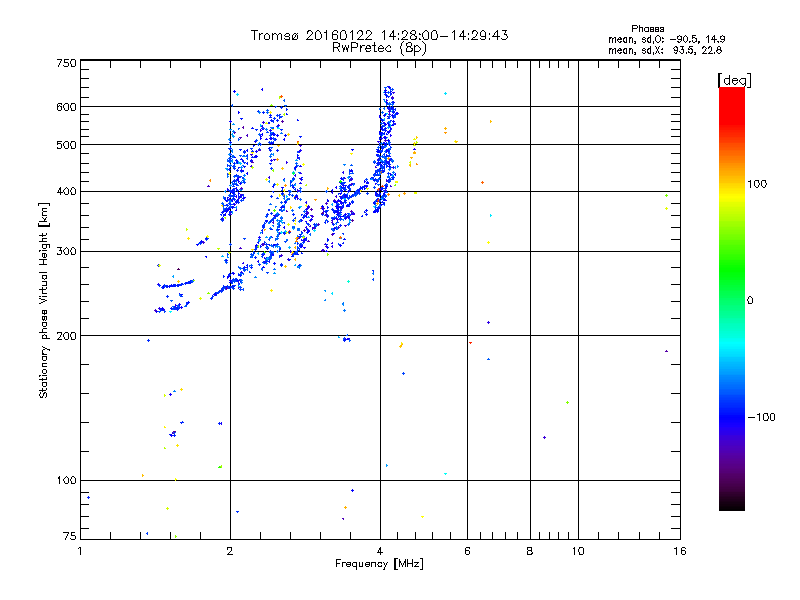
Task: Click the x-axis '4' tick label
Action: coord(380,551)
